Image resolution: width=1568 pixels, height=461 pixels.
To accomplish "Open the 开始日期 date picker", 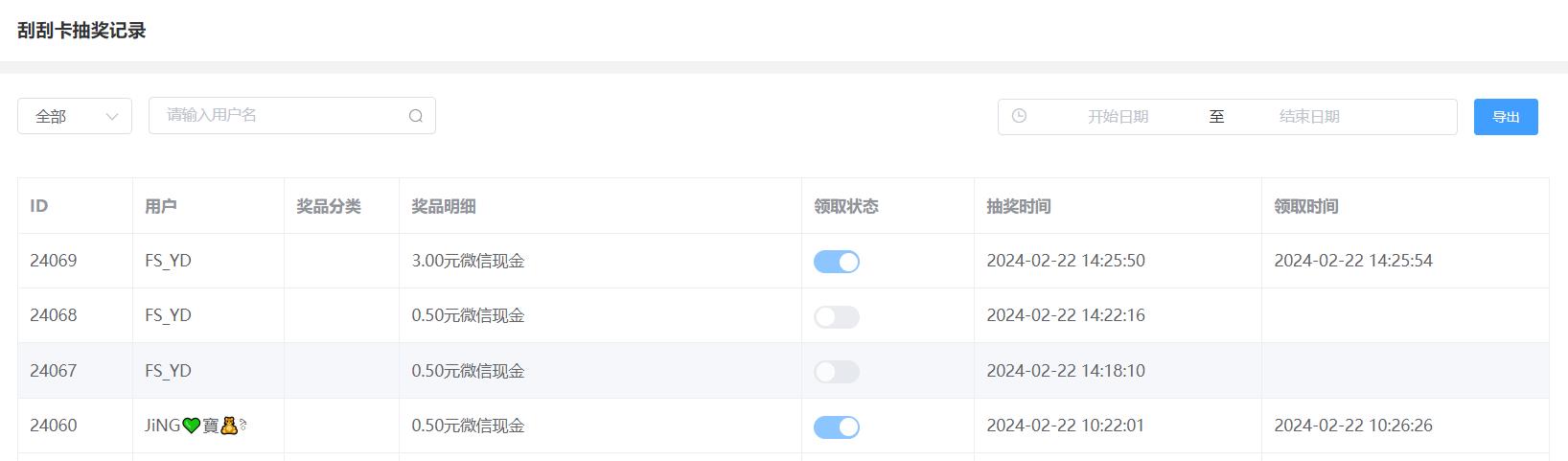I will [1118, 117].
